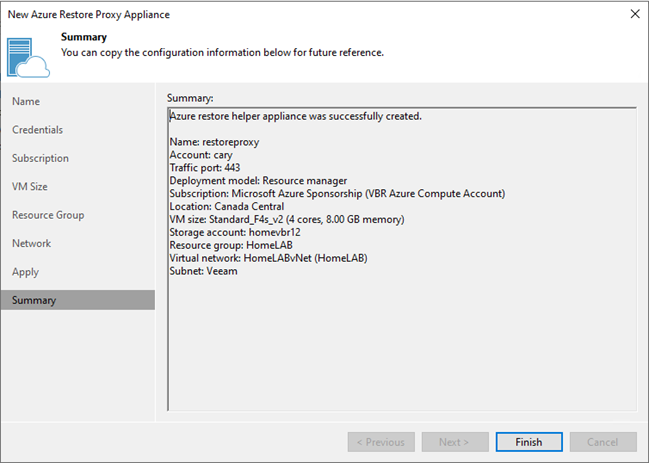The width and height of the screenshot is (649, 463).
Task: Open the Apply wizard step
Action: coord(25,272)
